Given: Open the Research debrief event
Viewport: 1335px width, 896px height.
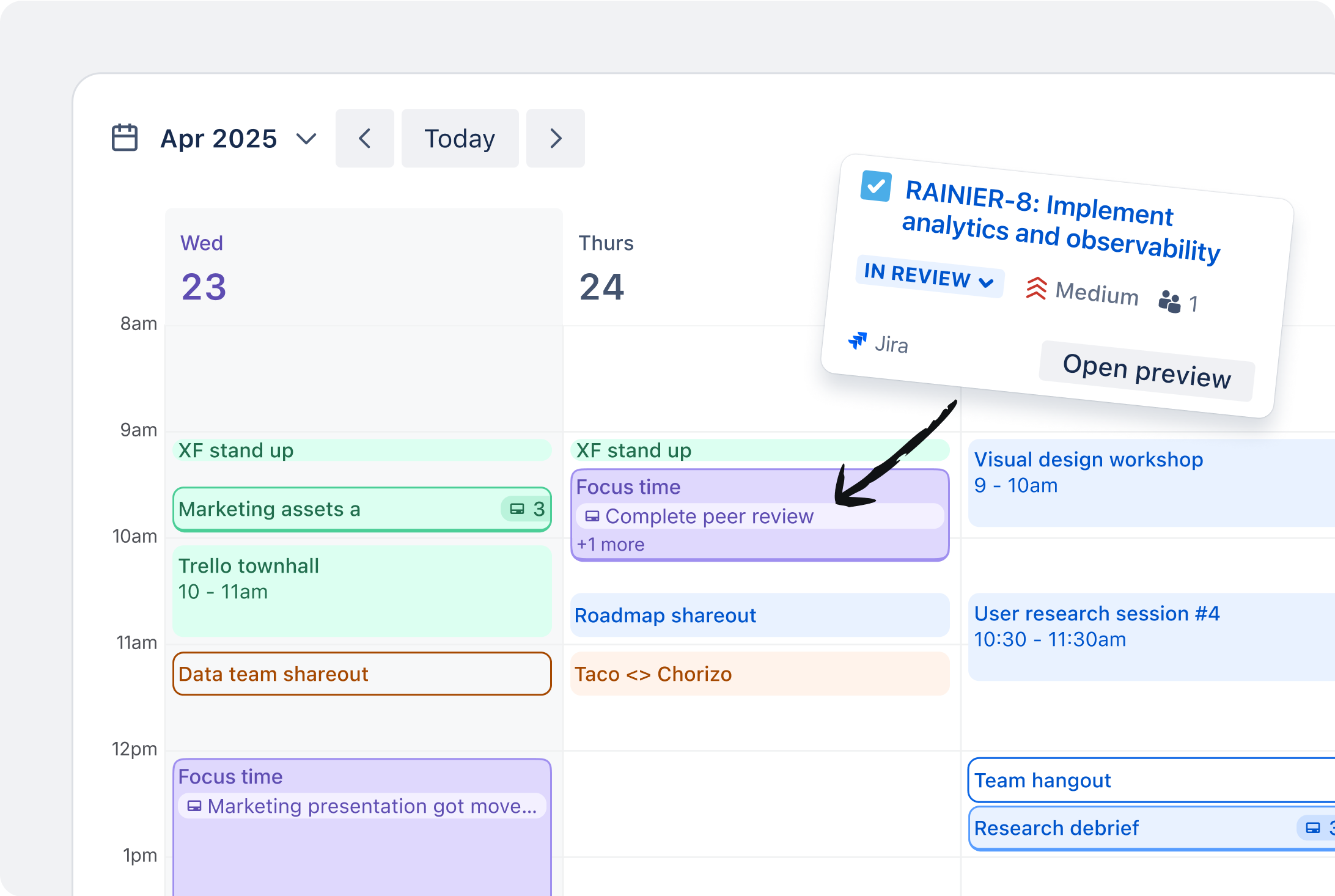Looking at the screenshot, I should (1152, 828).
